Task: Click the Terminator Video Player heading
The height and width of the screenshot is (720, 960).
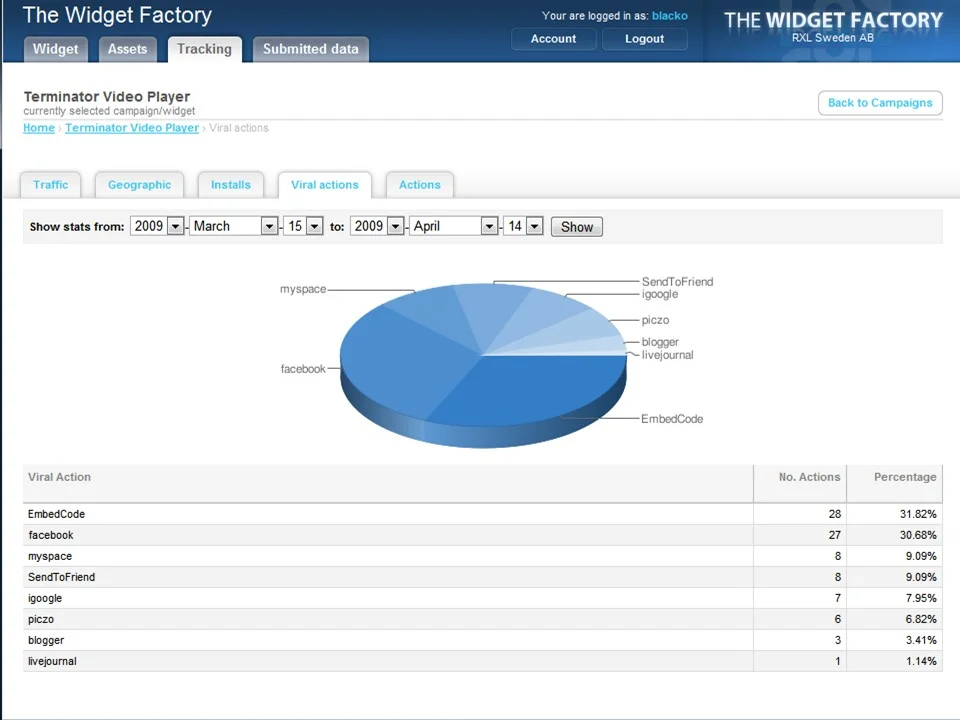Action: 107,97
